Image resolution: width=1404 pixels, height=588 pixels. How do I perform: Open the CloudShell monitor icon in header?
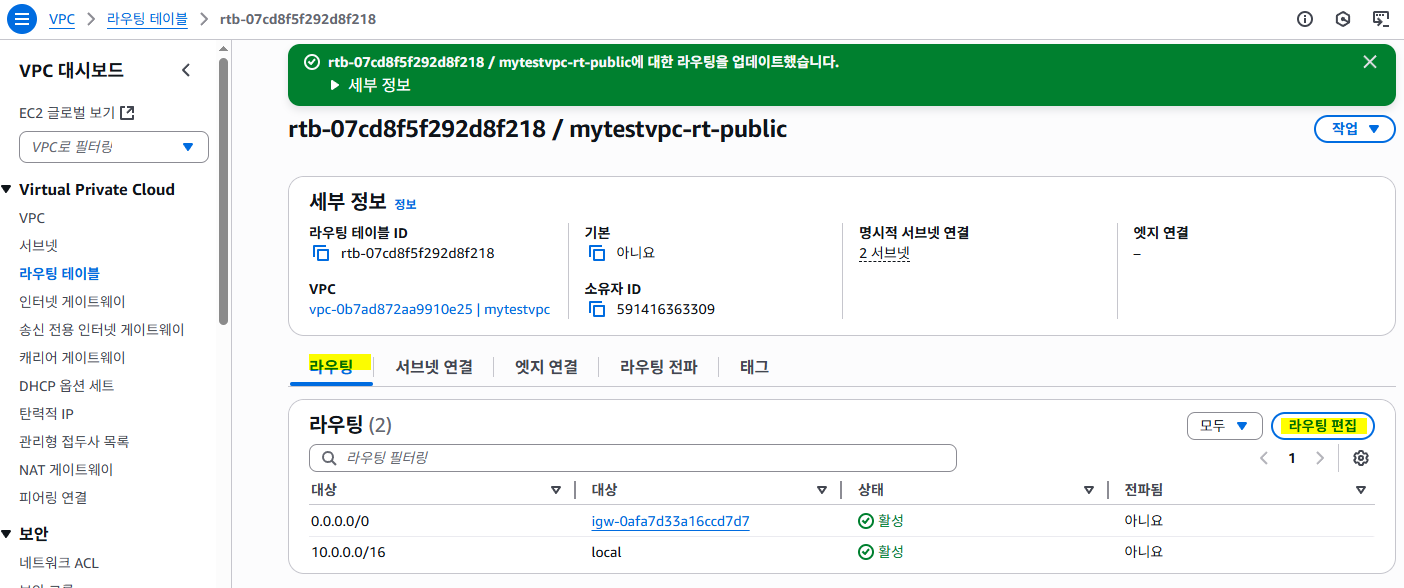pos(1381,19)
